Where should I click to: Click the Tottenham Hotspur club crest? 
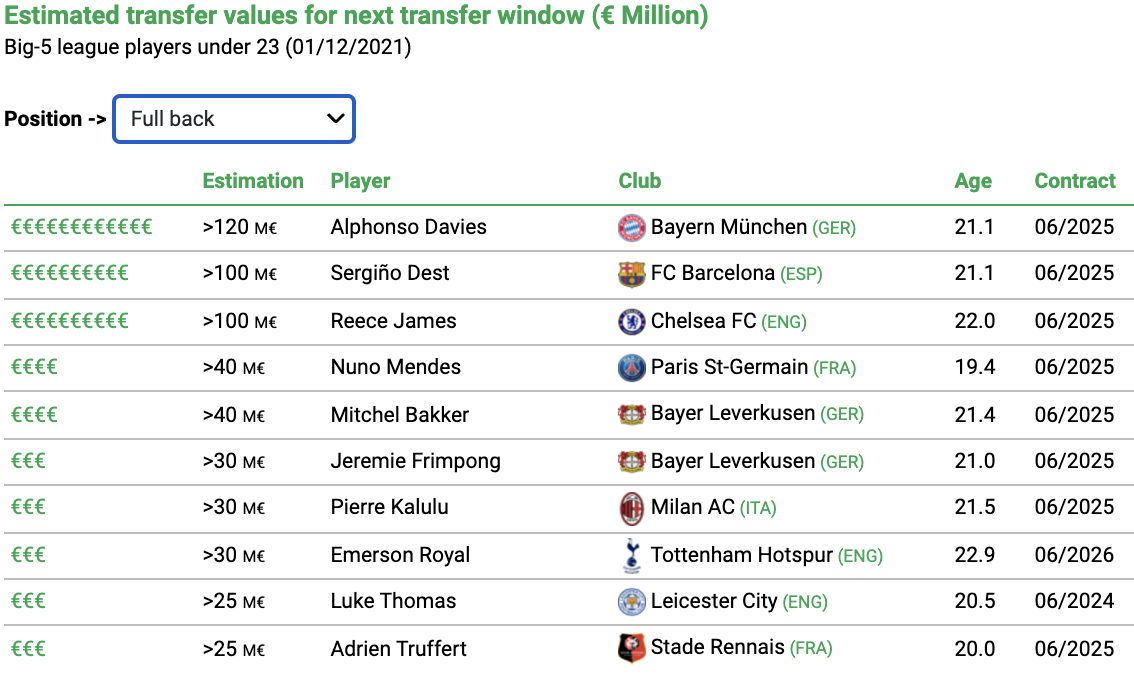pos(631,555)
